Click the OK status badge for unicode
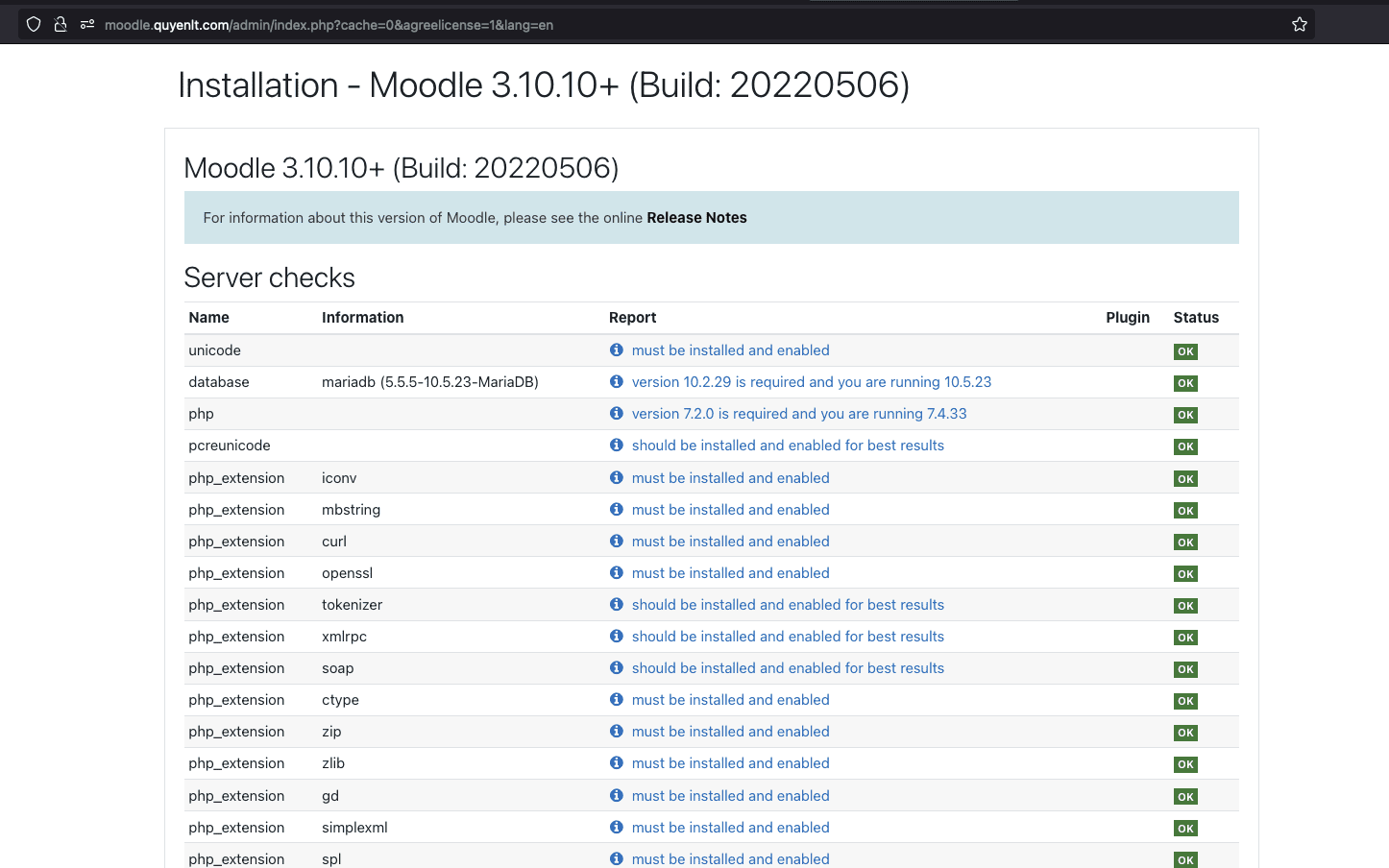The image size is (1389, 868). 1185,351
